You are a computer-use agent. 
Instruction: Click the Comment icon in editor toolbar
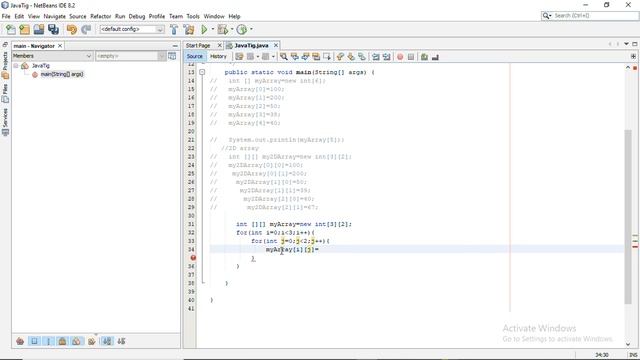[424, 57]
